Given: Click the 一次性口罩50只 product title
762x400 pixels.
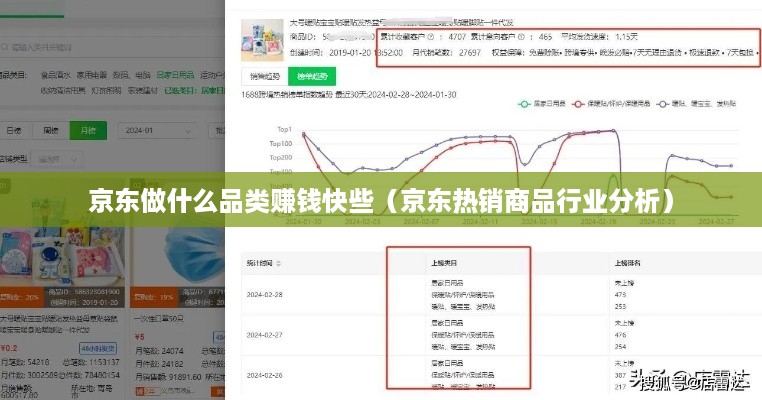Looking at the screenshot, I should [159, 318].
